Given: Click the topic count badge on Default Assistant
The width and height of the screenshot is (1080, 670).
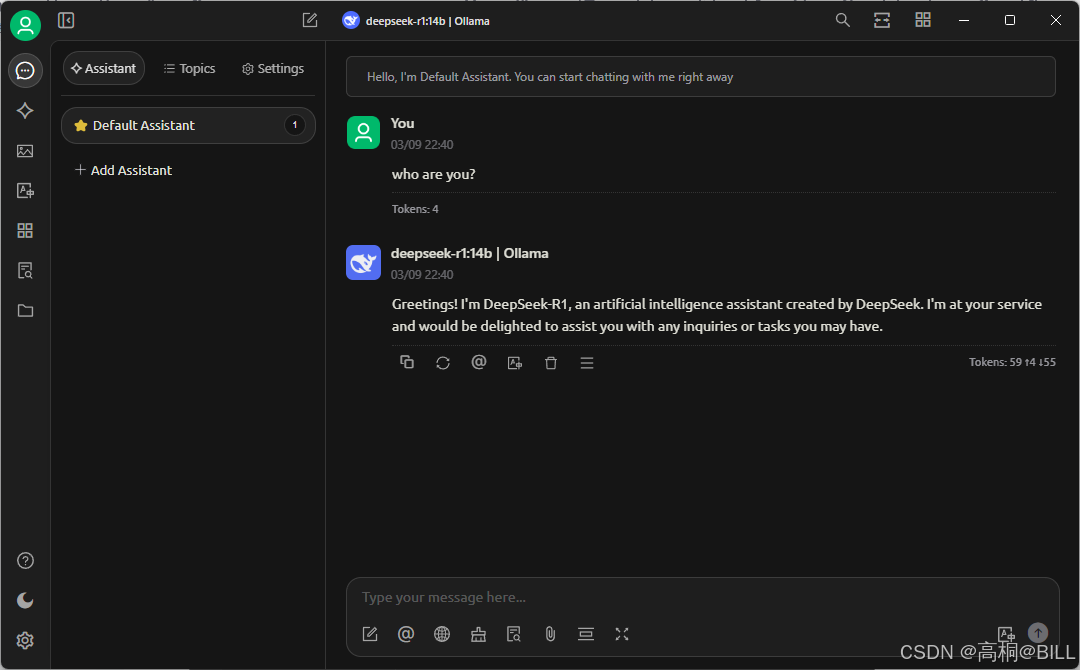Looking at the screenshot, I should [295, 125].
